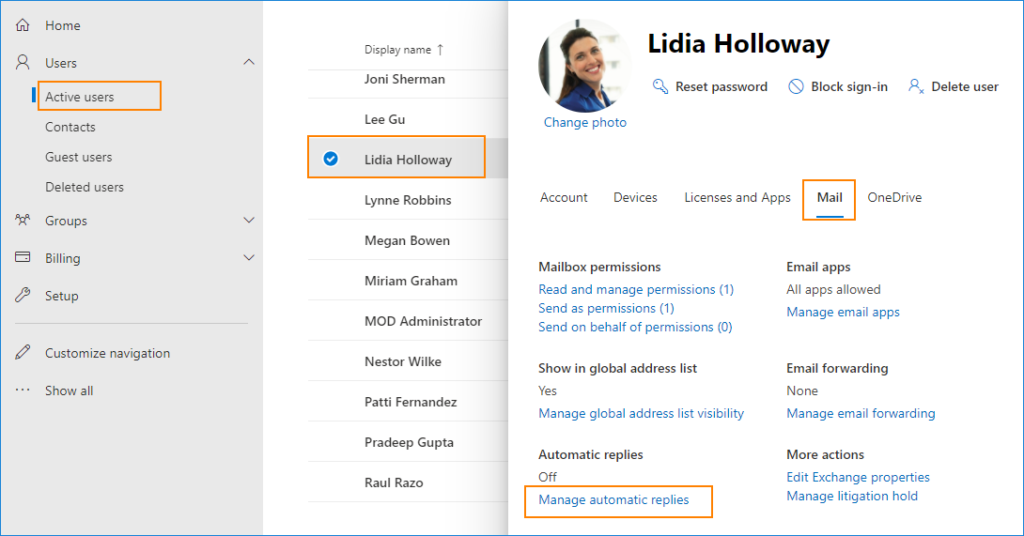Click the Reset password key icon

660,86
